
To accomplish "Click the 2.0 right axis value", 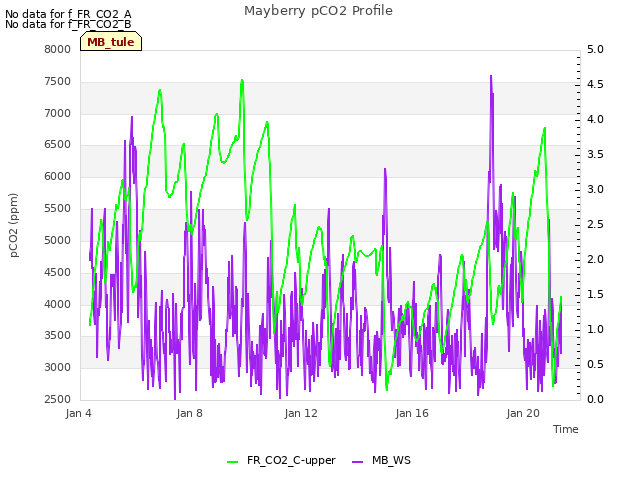I will [x=595, y=260].
